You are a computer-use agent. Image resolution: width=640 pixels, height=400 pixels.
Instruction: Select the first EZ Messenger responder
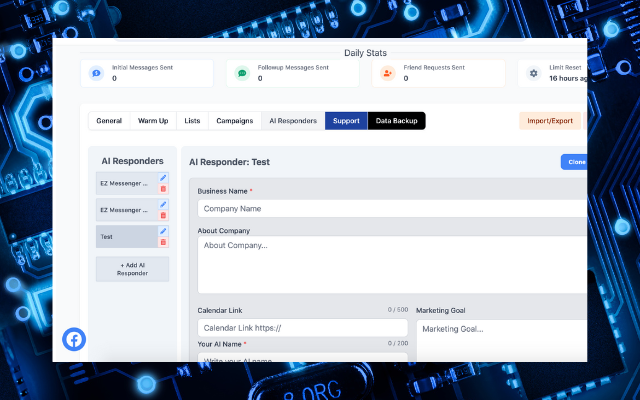(127, 183)
